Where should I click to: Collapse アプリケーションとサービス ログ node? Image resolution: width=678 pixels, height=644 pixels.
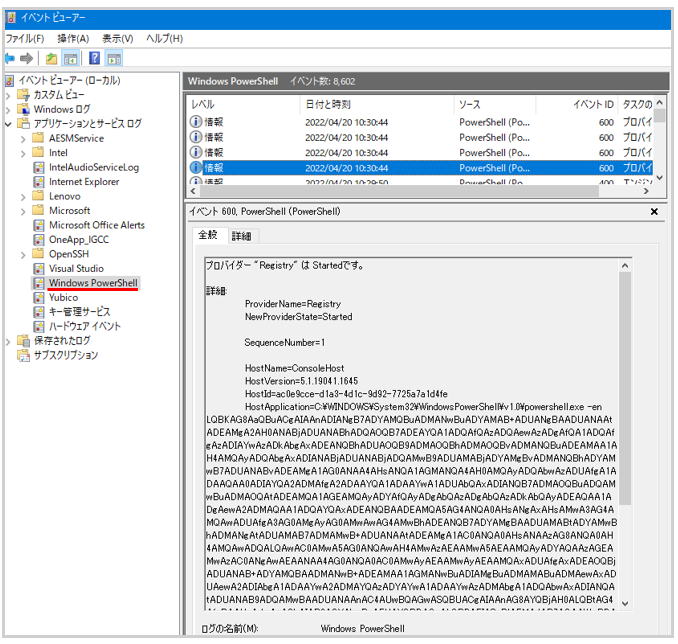(8, 124)
